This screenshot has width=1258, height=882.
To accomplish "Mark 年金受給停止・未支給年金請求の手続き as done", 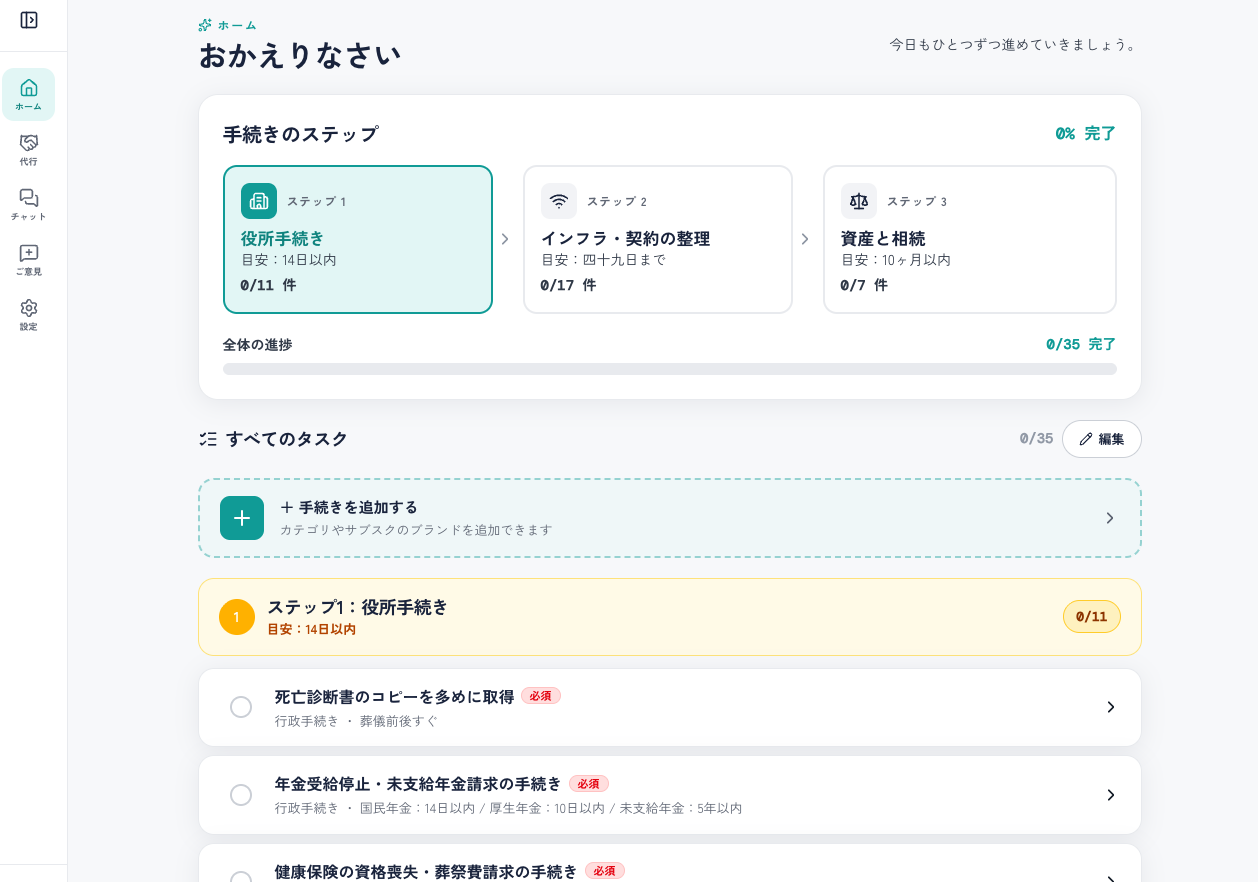I will [241, 795].
